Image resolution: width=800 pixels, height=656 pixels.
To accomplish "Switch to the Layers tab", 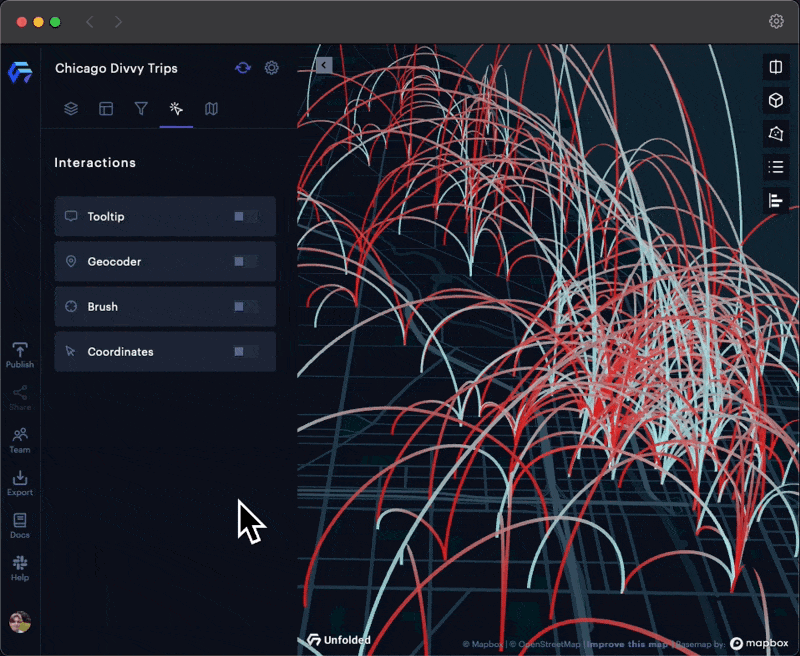I will tap(71, 109).
